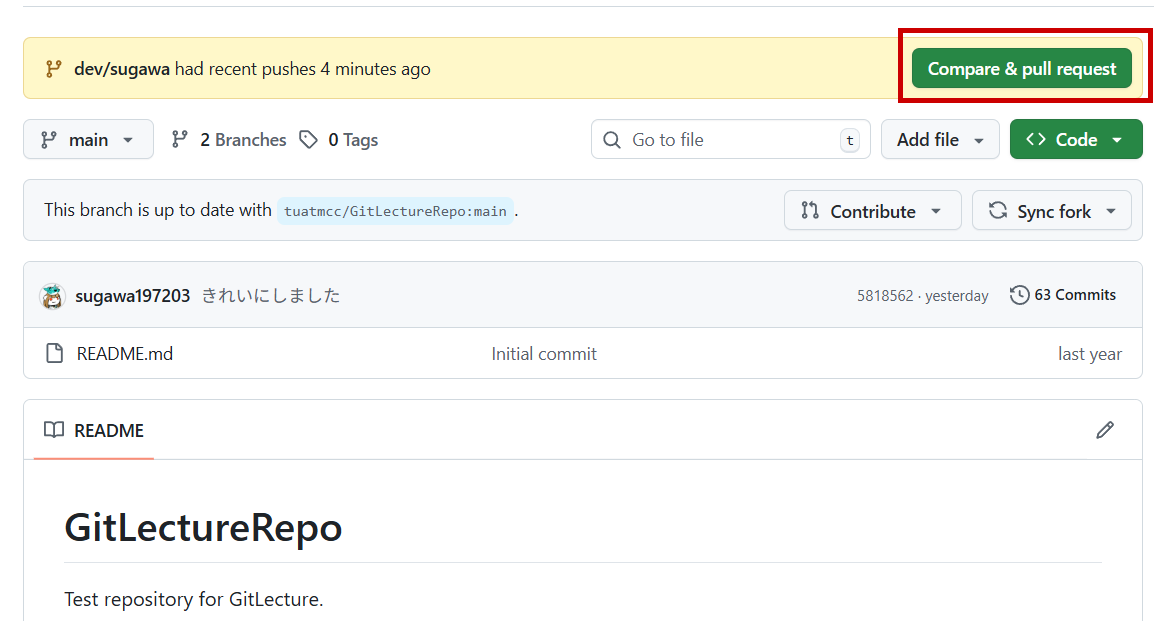Select the README tab
The image size is (1154, 621).
(x=94, y=431)
